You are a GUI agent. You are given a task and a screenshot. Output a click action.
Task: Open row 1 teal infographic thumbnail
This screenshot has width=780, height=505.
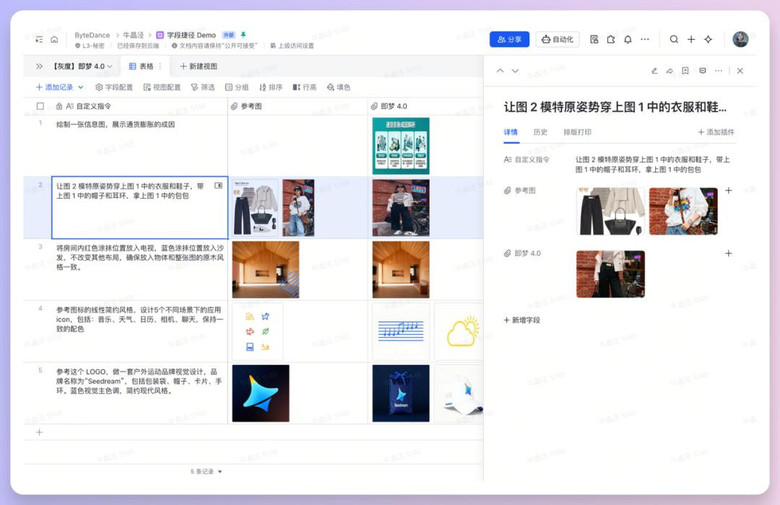tap(400, 146)
